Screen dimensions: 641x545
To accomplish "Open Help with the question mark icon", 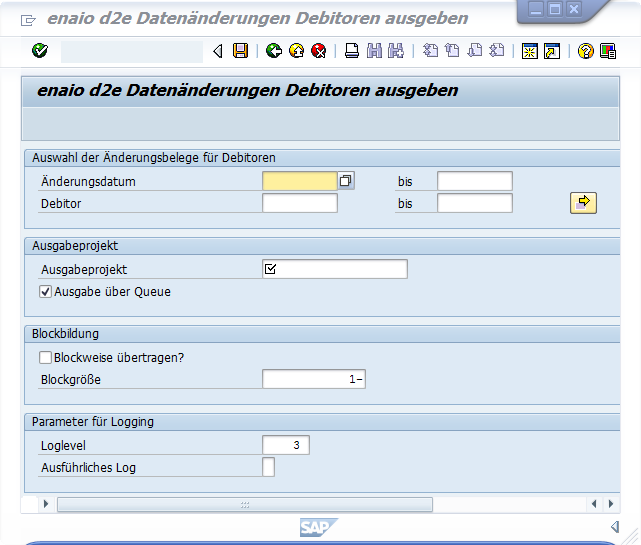I will (x=586, y=51).
